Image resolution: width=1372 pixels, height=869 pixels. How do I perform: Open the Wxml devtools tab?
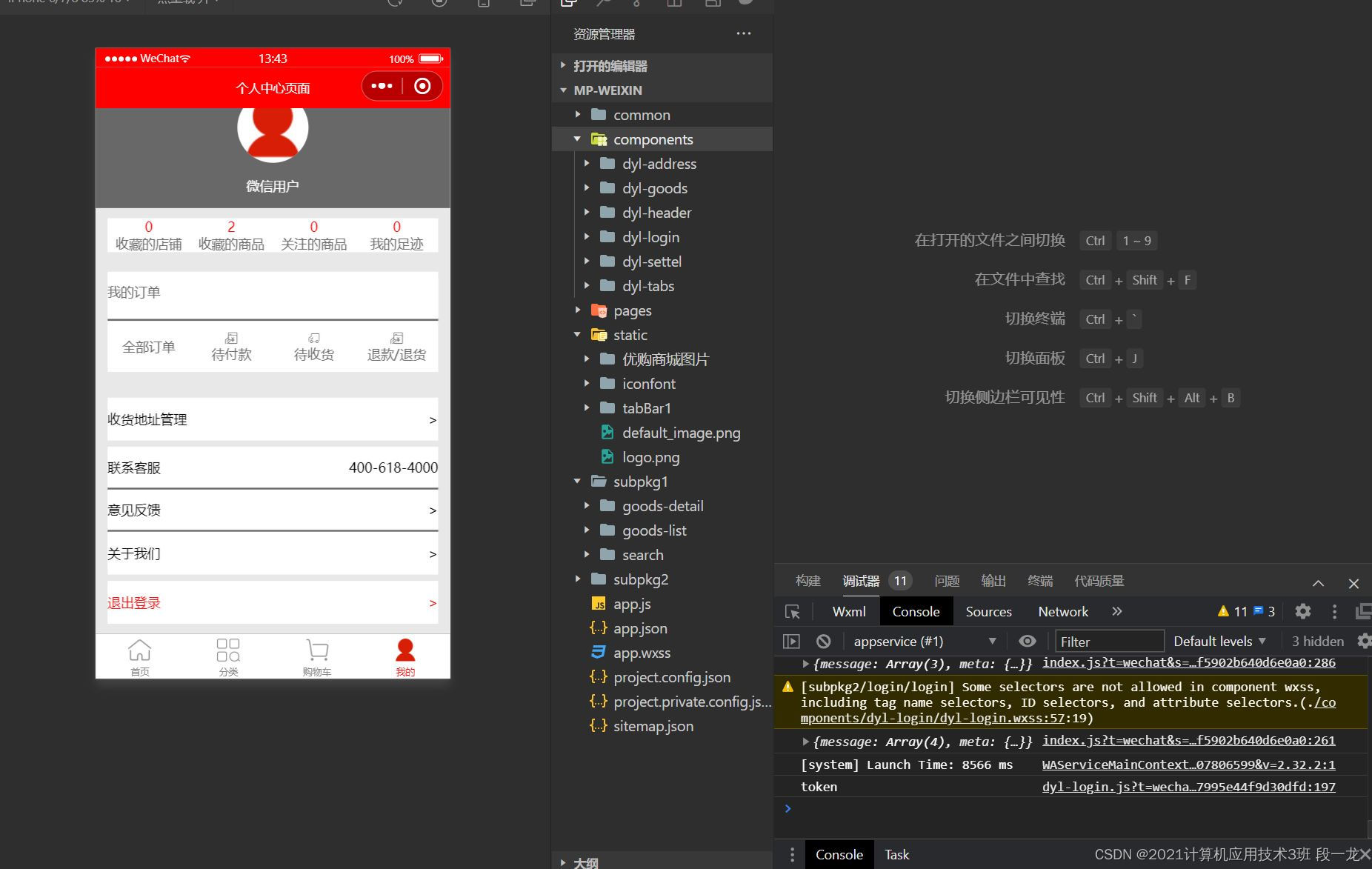click(849, 611)
